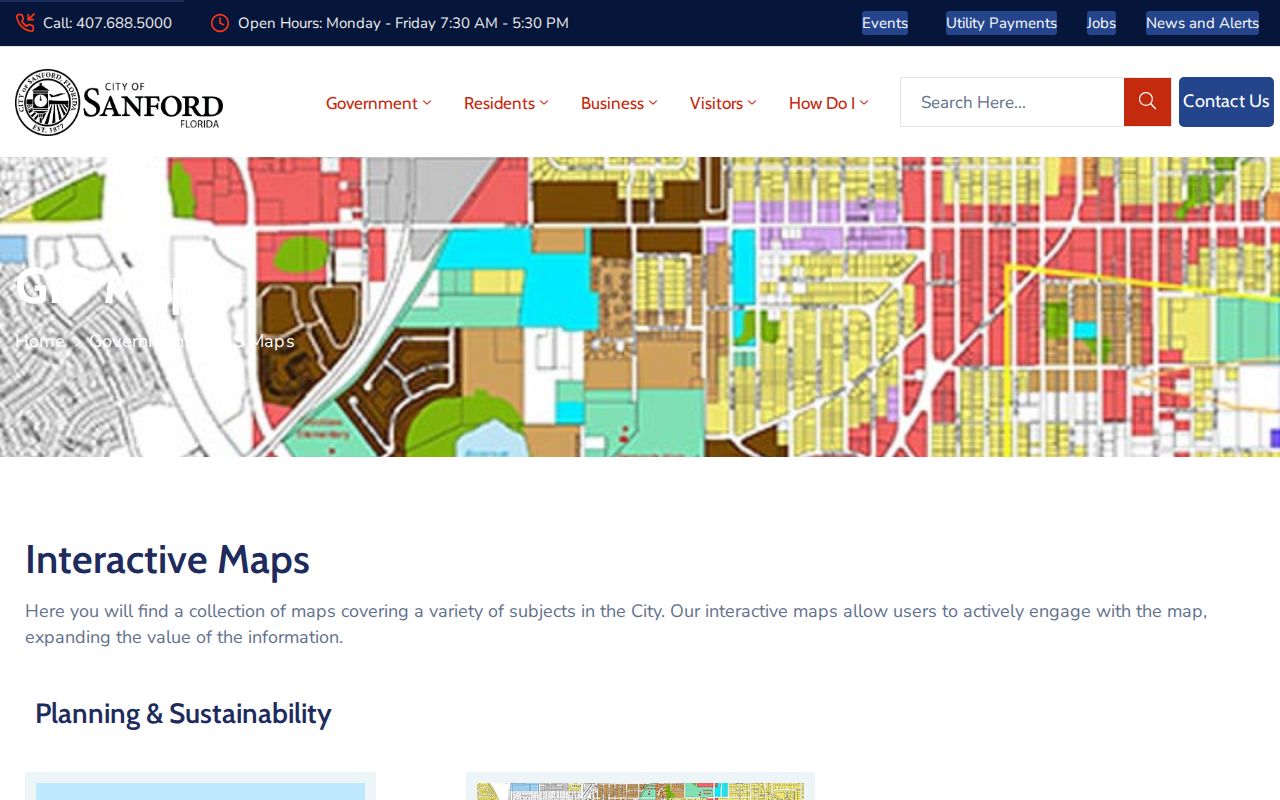Open News and Alerts
1280x800 pixels.
pos(1202,23)
